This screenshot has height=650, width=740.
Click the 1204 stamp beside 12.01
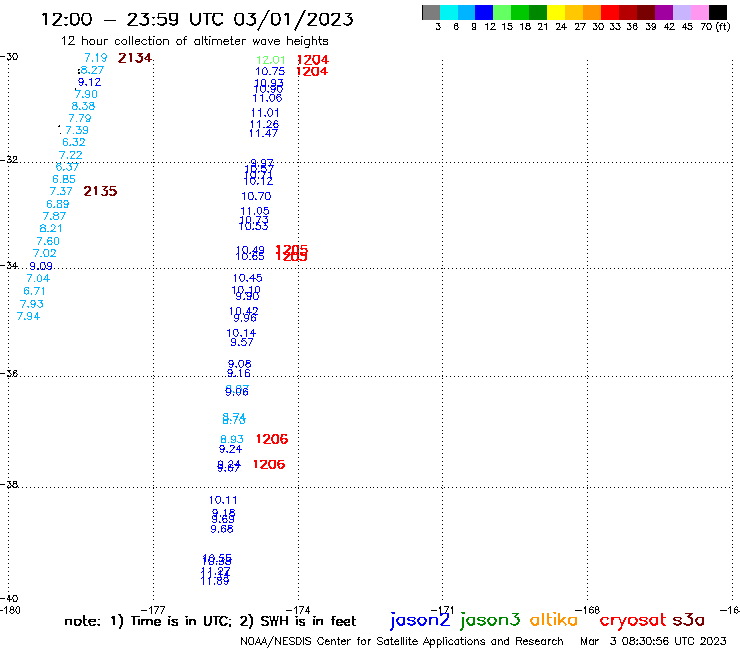pos(313,60)
